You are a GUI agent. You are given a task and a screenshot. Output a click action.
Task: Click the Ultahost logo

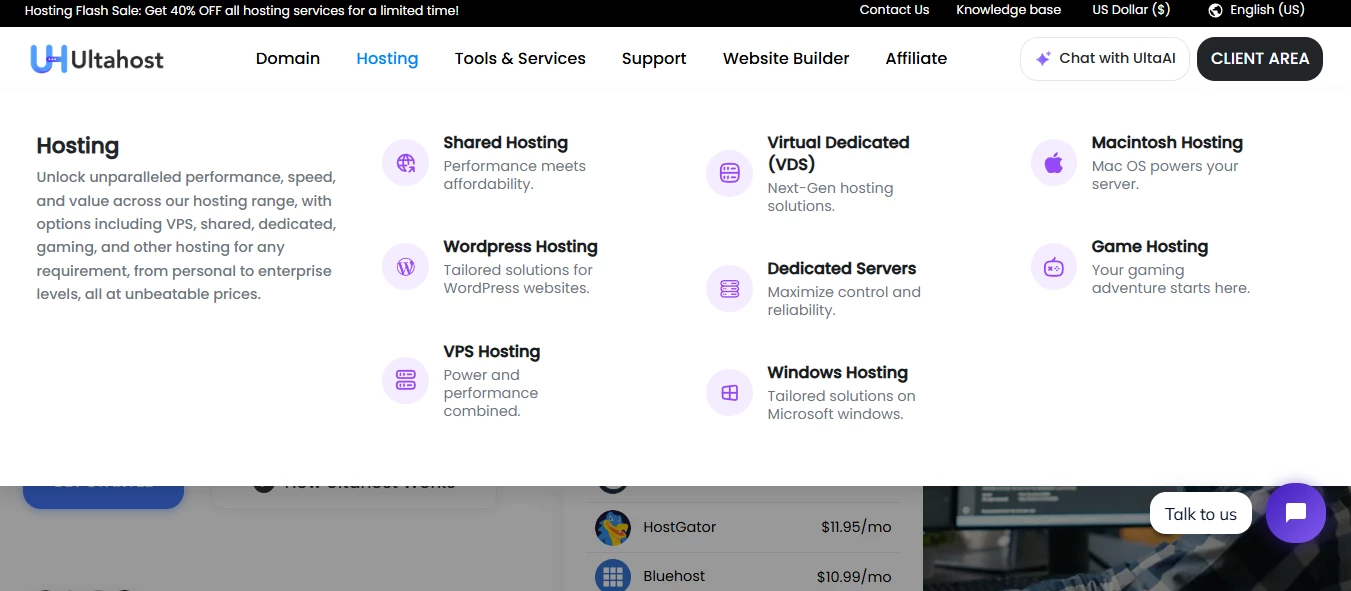97,59
